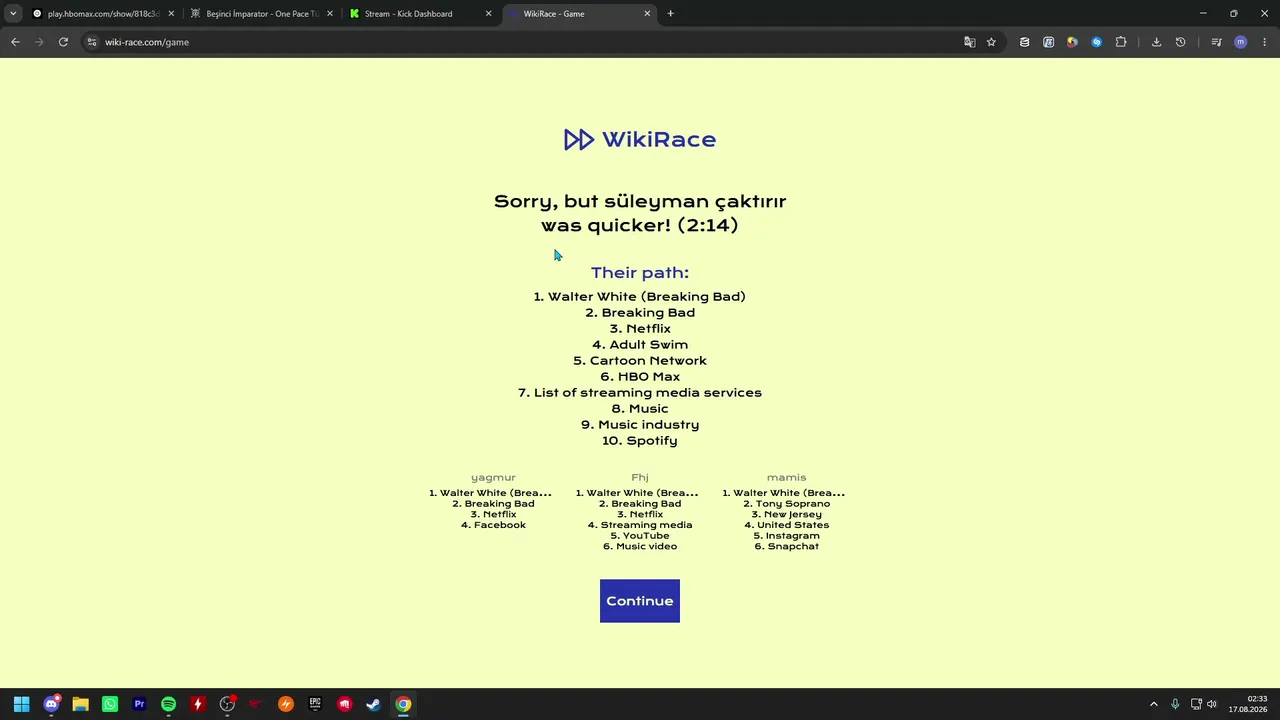Go back with browser back arrow

coord(15,42)
